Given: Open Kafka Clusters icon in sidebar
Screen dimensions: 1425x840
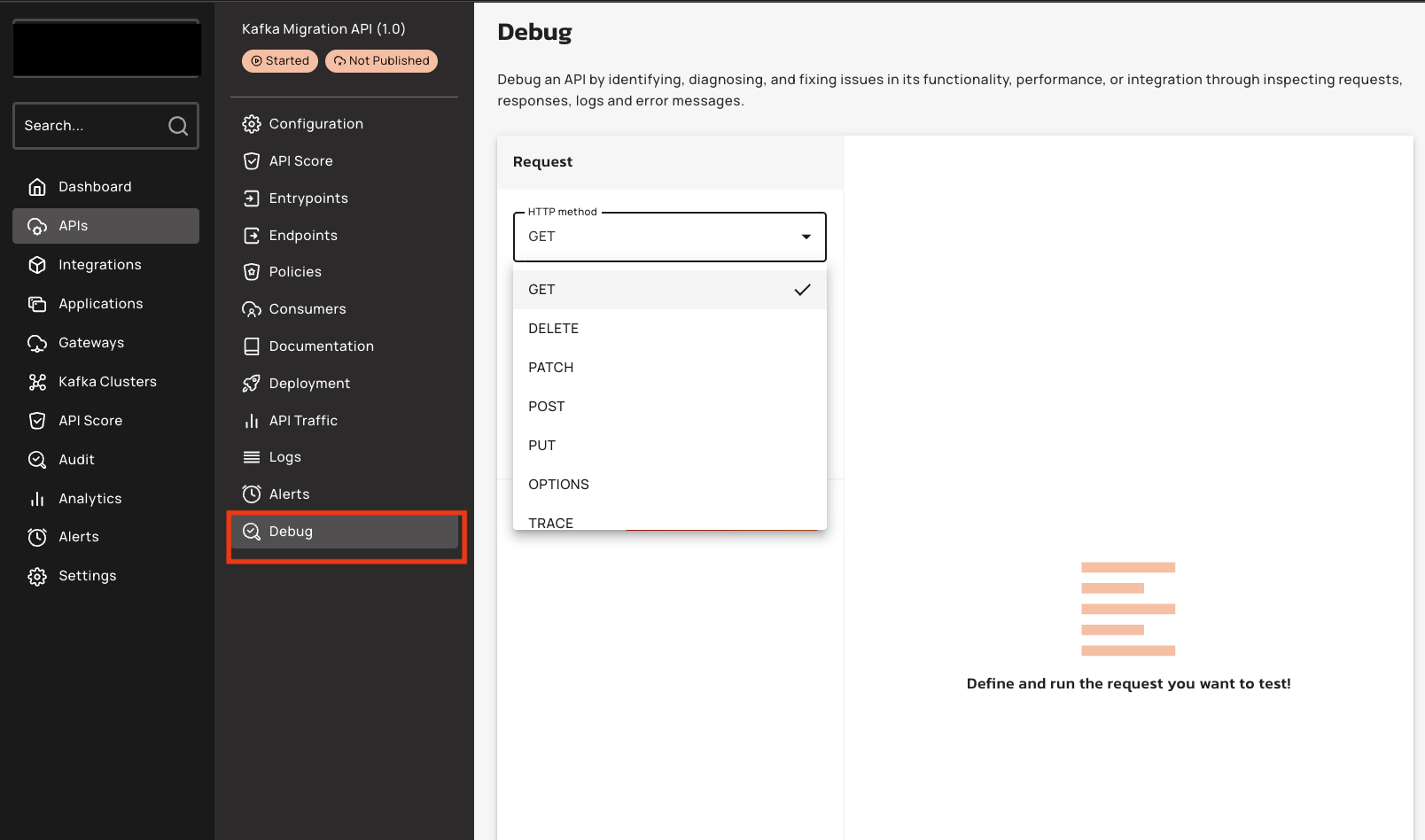Looking at the screenshot, I should pos(37,382).
